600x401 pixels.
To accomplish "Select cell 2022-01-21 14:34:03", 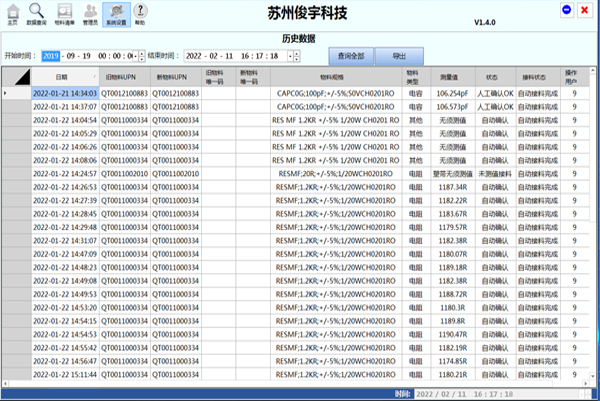I will coord(65,93).
